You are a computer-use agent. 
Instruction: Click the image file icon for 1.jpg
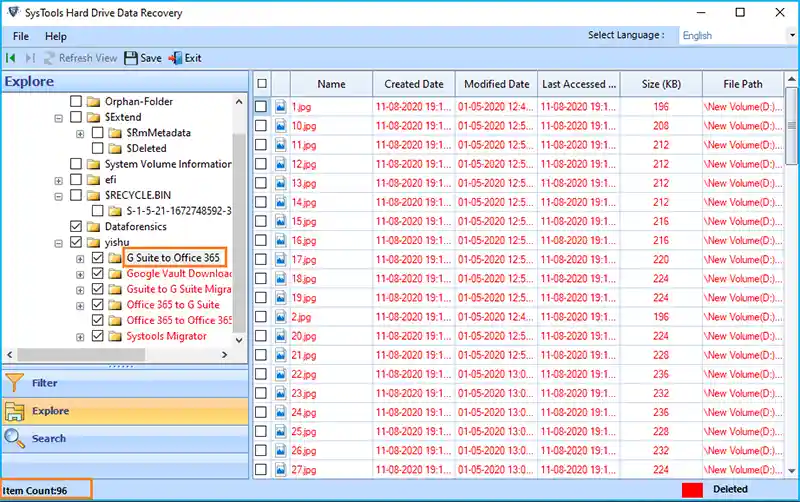pyautogui.click(x=281, y=106)
